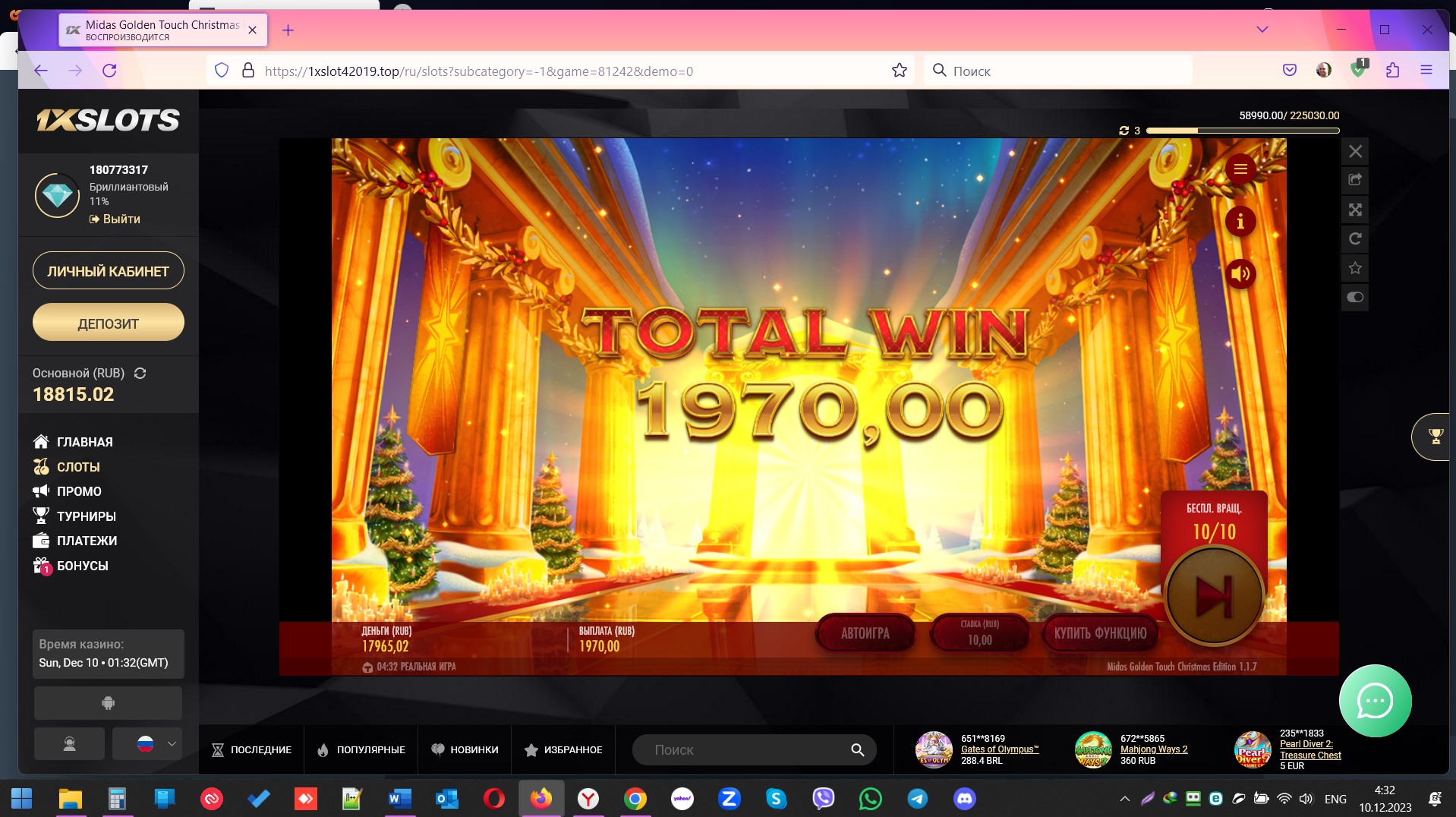Open Gates of Olympus link
The image size is (1456, 817).
1000,749
